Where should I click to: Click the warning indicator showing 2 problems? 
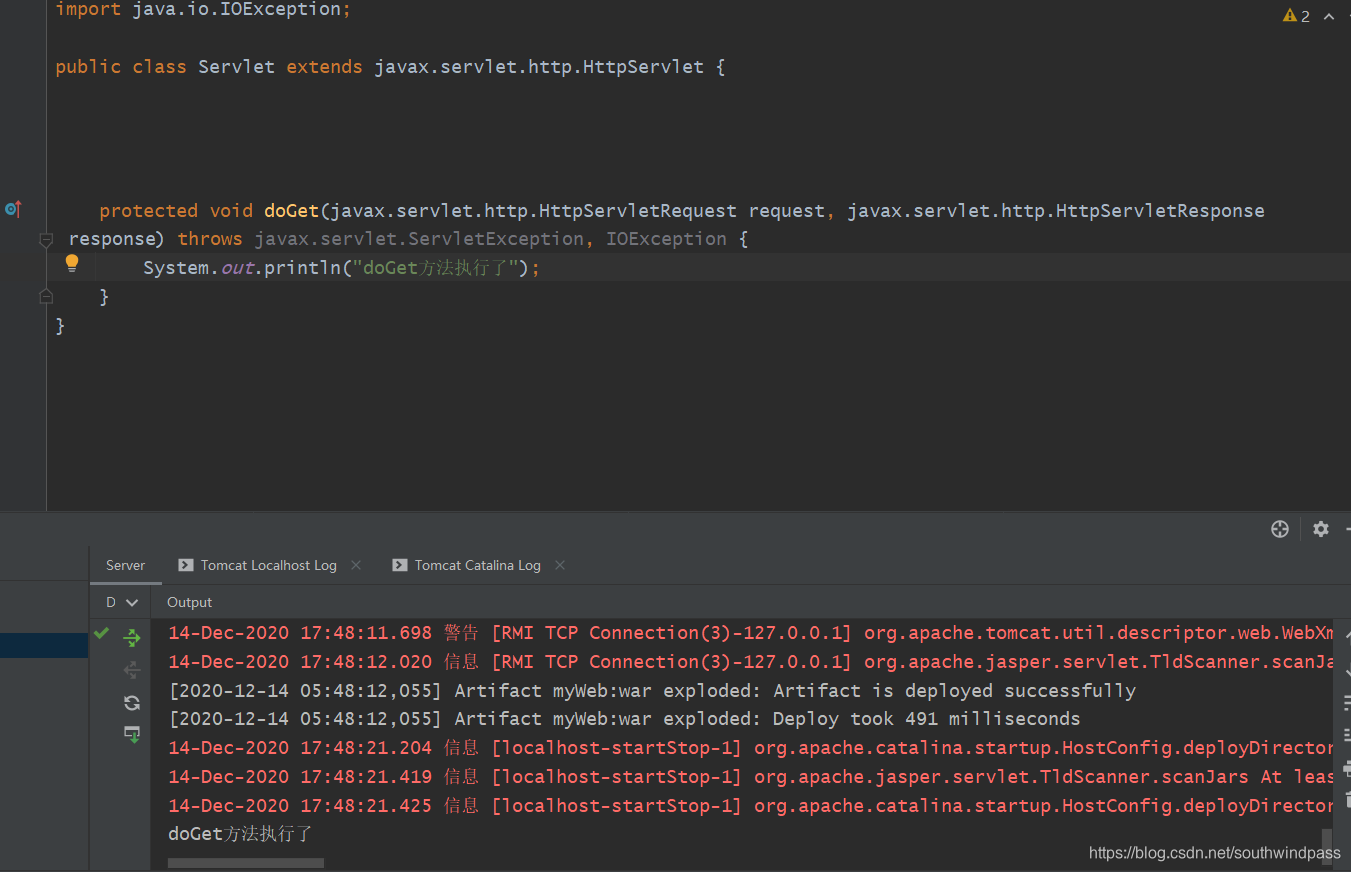(1296, 16)
